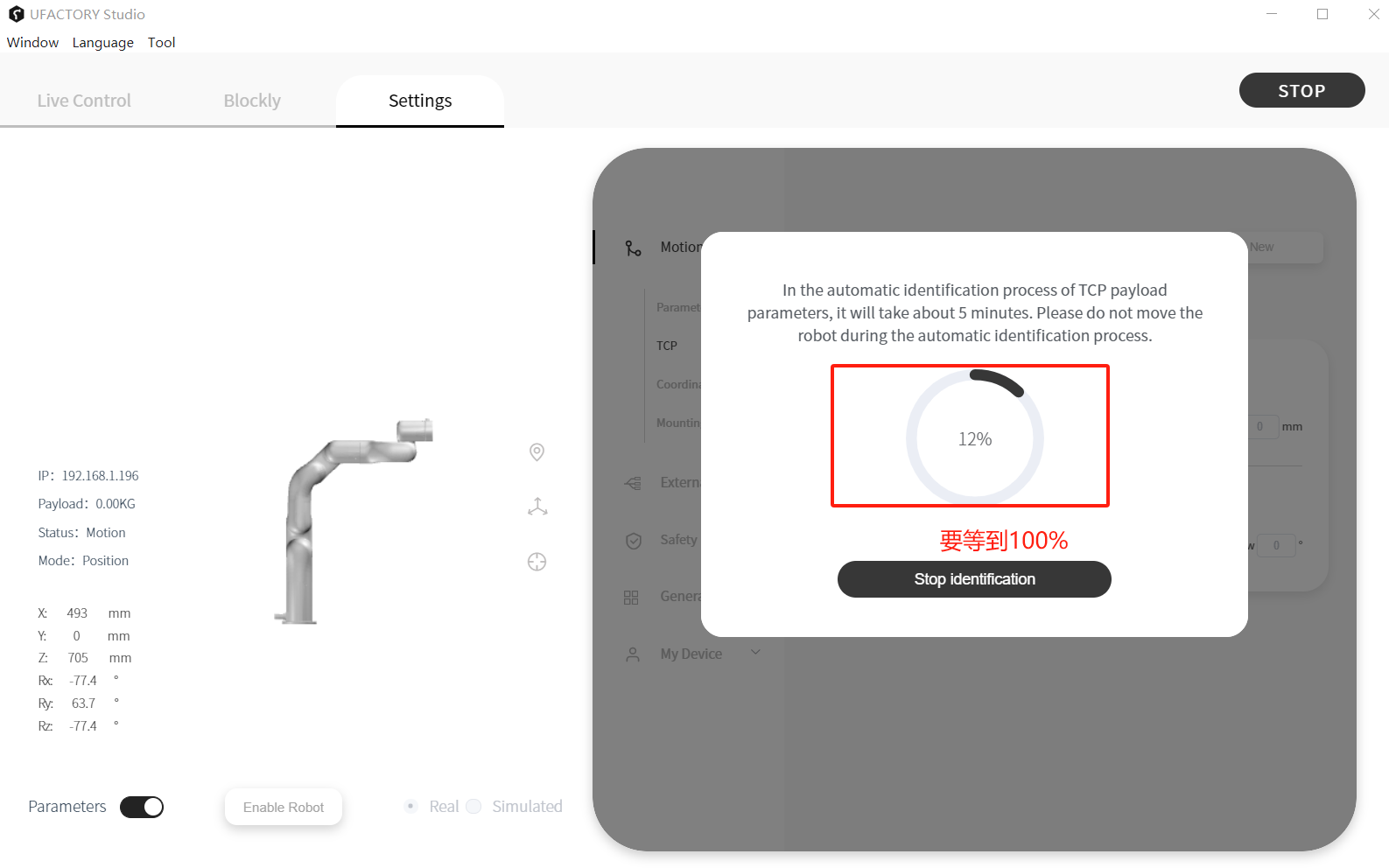Click Stop identification button
Viewport: 1389px width, 868px height.
click(x=974, y=579)
